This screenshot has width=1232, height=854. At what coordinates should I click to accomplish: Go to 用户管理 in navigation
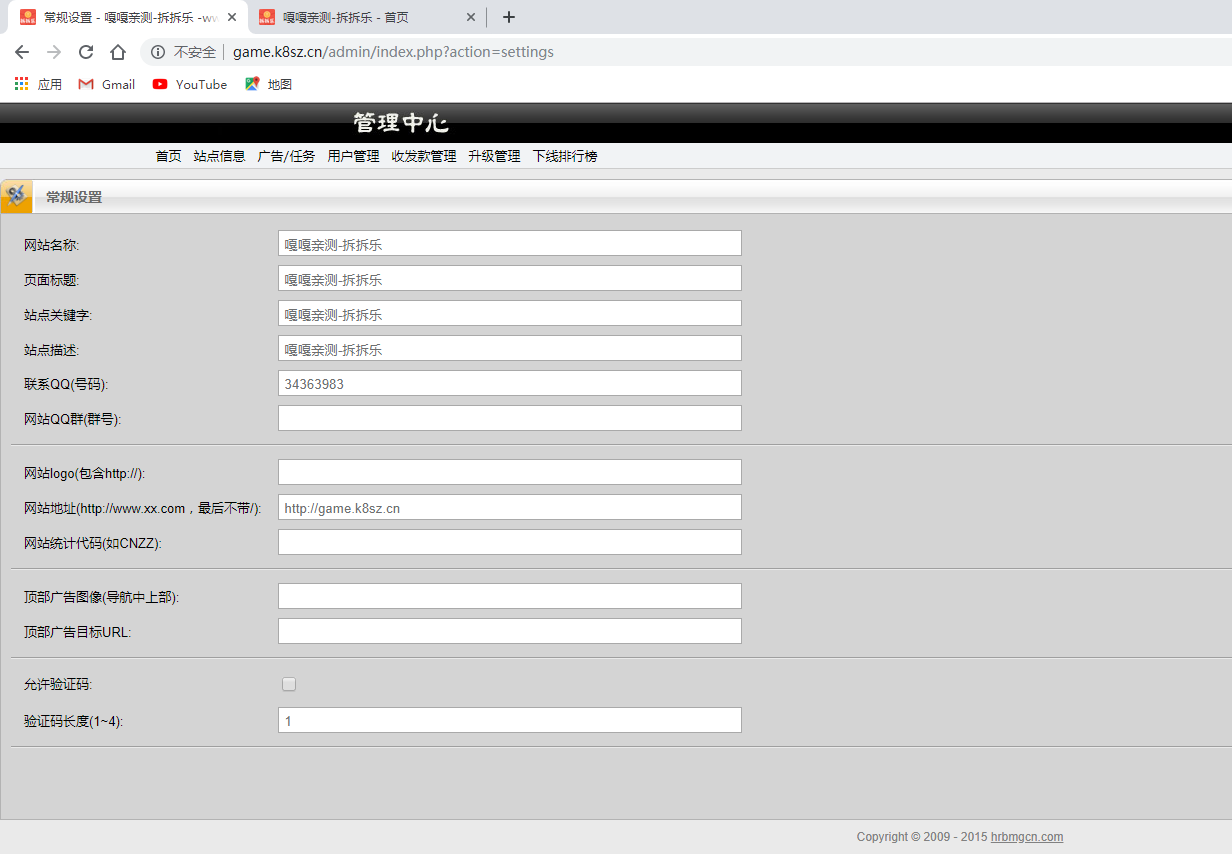coord(353,156)
